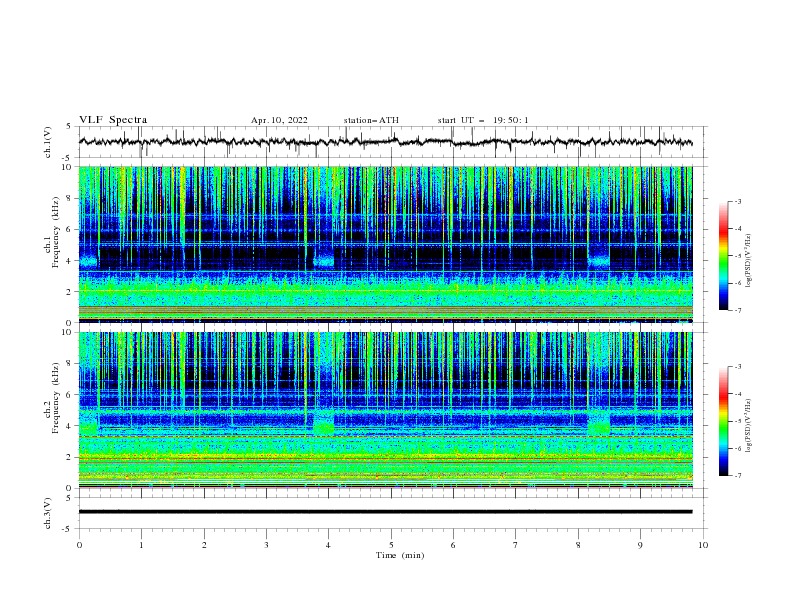Click the "Time (min)" x-axis label
This screenshot has height=612, width=792.
(400, 555)
